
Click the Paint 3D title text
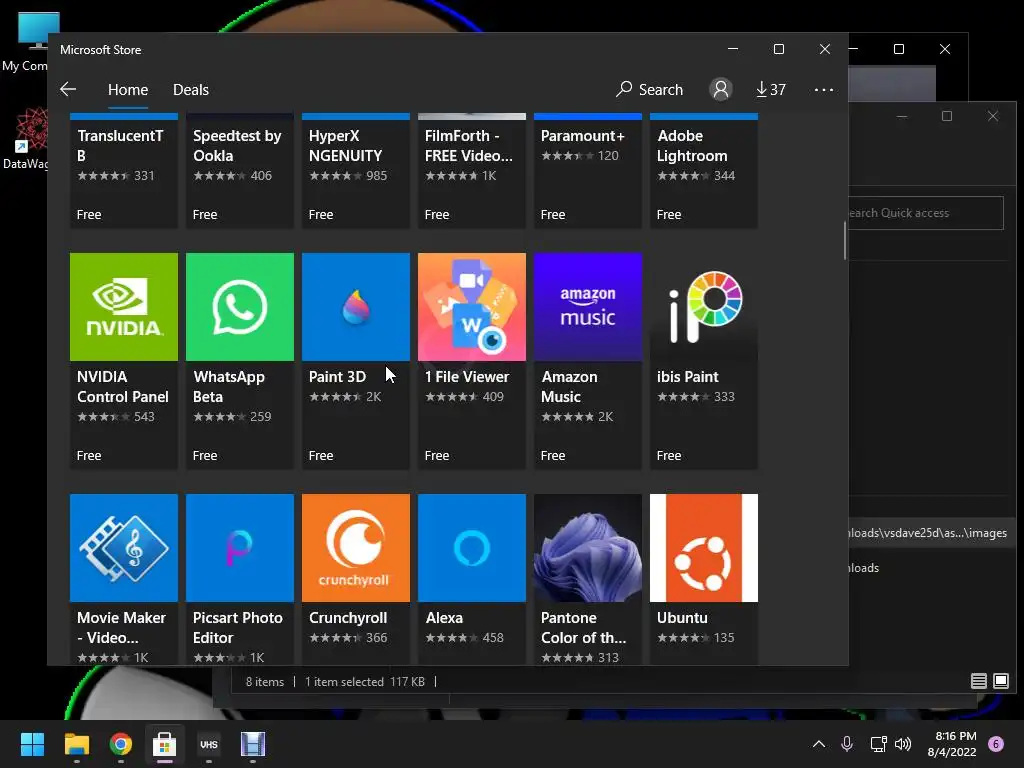pyautogui.click(x=337, y=377)
